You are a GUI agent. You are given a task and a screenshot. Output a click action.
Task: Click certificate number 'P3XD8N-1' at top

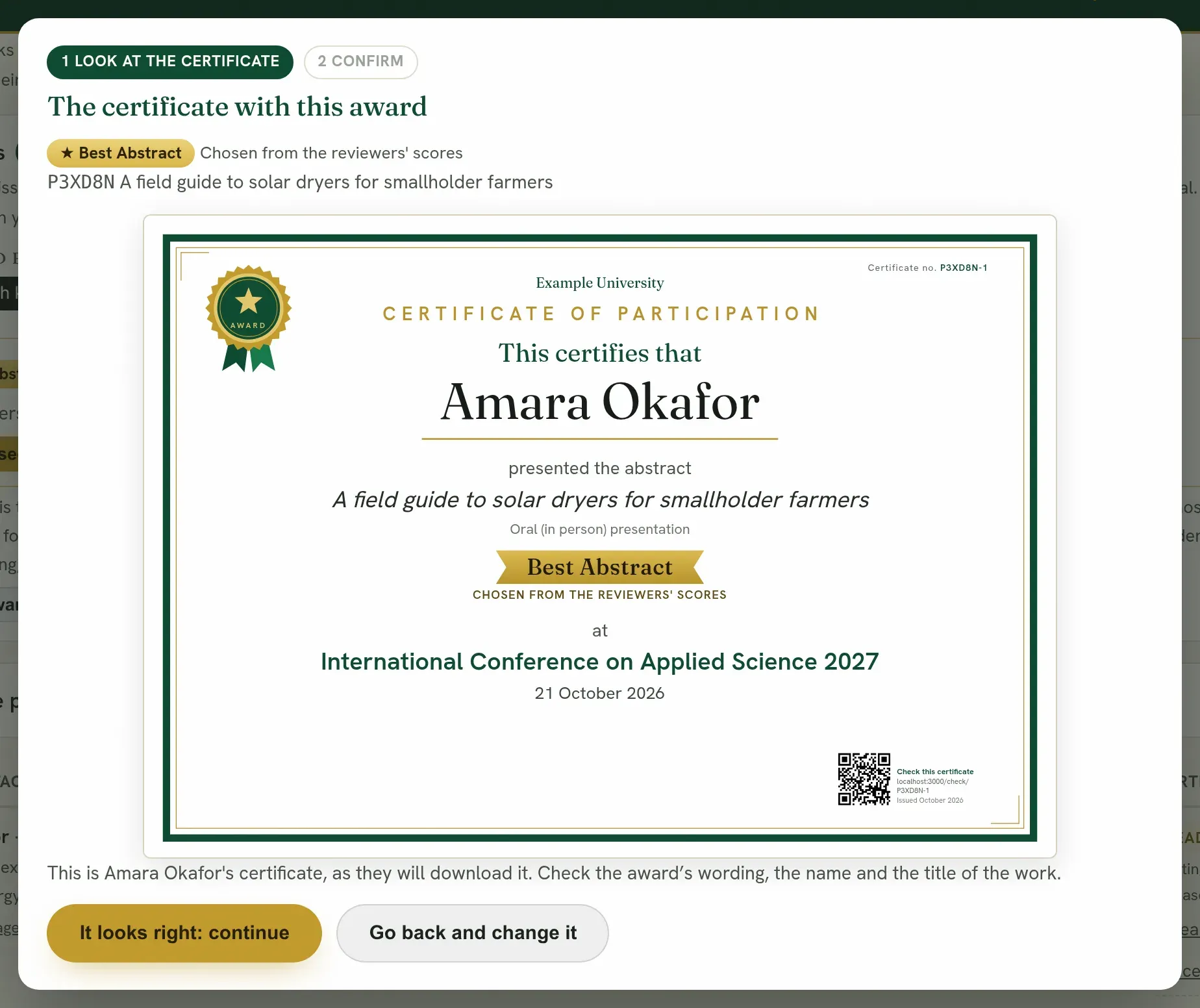point(964,268)
